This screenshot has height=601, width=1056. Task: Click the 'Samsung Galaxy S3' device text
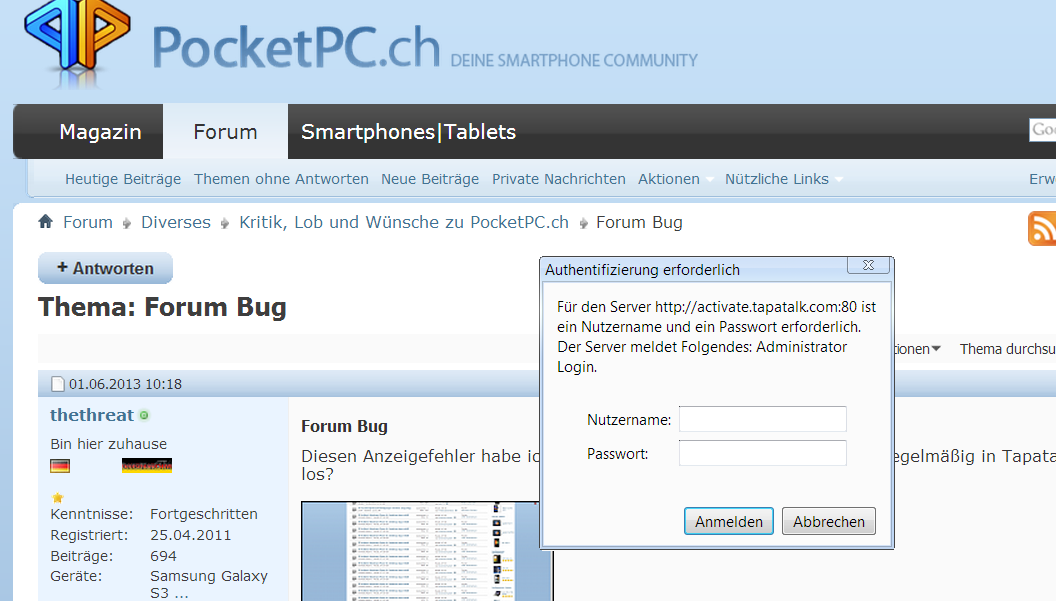[209, 584]
